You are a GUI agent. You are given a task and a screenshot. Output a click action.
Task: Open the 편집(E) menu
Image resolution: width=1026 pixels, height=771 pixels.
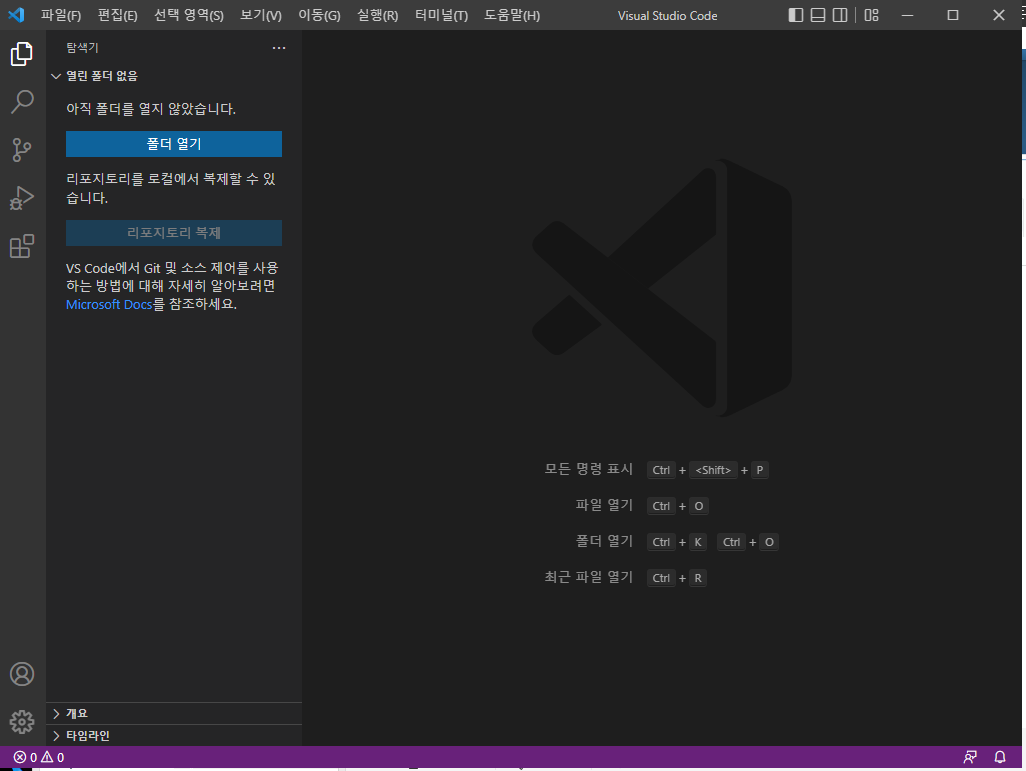pos(118,15)
